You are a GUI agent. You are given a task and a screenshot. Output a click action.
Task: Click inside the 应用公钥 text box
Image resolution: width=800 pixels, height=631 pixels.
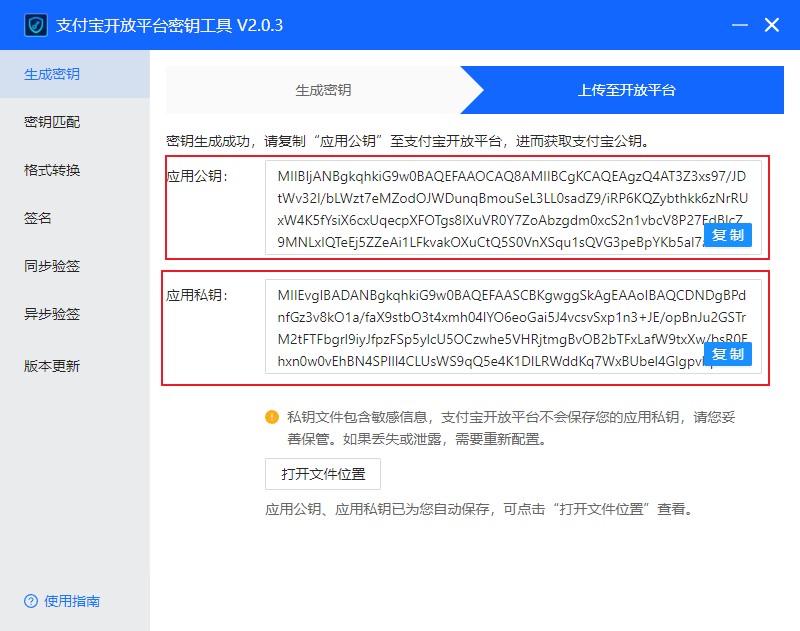coord(513,208)
